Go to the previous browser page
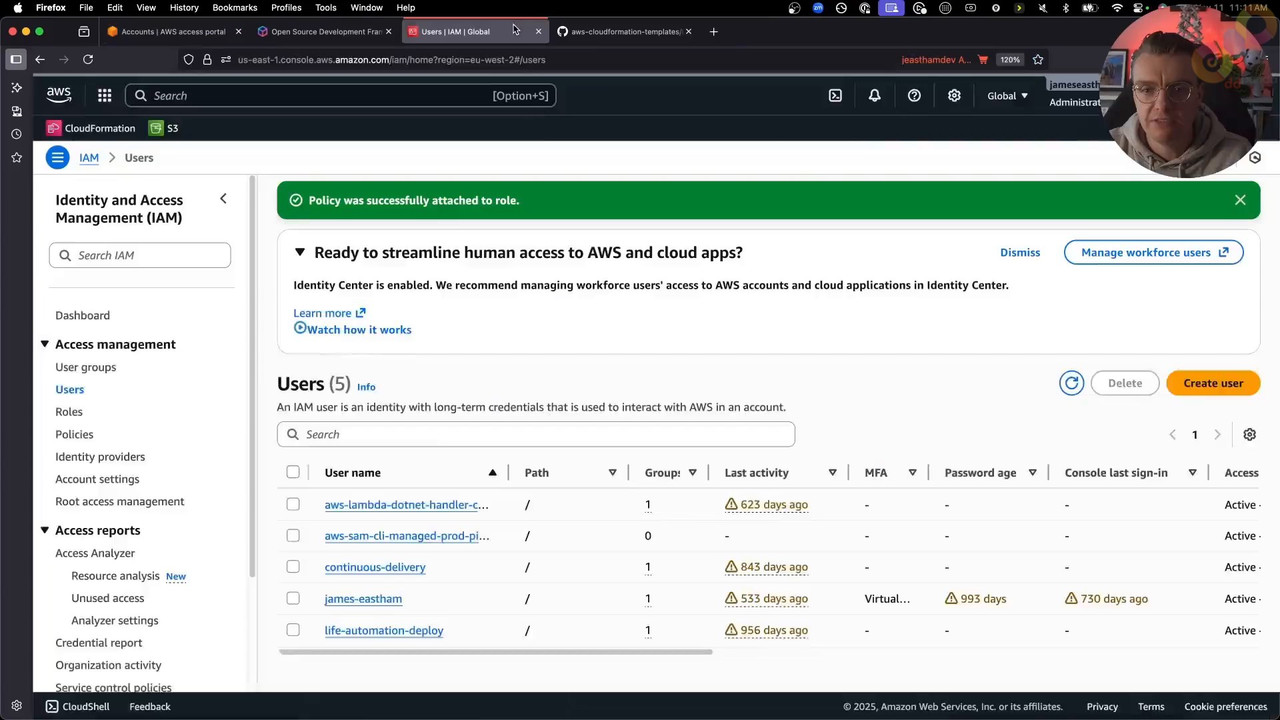Screen dimensions: 1280x720 coord(40,59)
